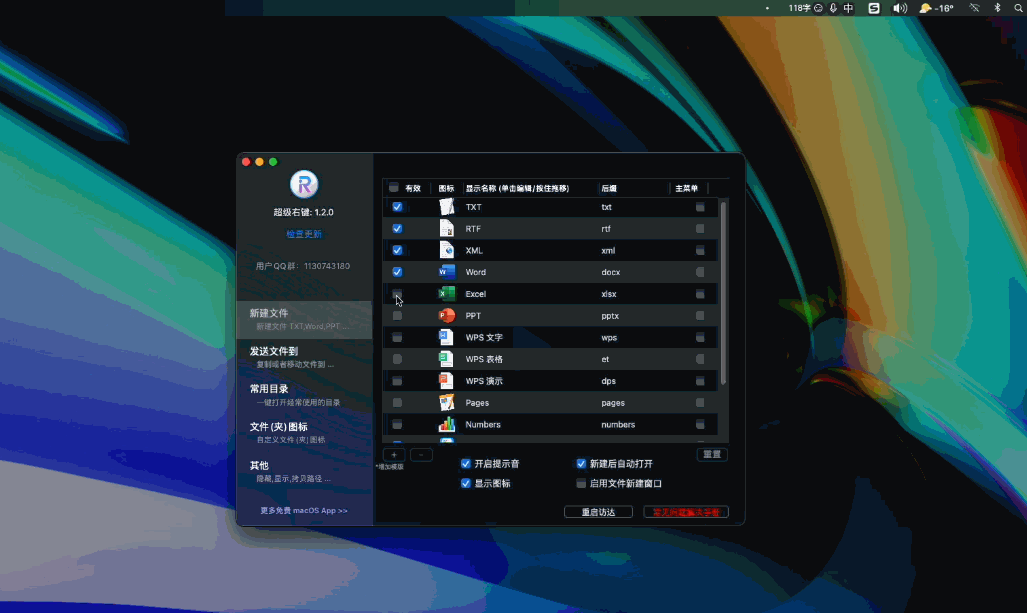Check 主菜单 box for the TXT row

[x=700, y=207]
